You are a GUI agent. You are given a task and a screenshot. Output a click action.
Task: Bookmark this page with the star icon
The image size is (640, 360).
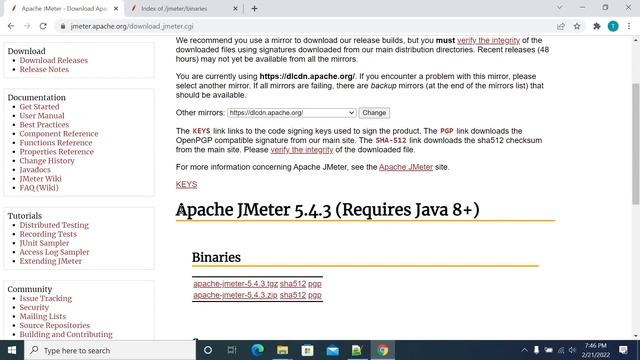coord(577,26)
